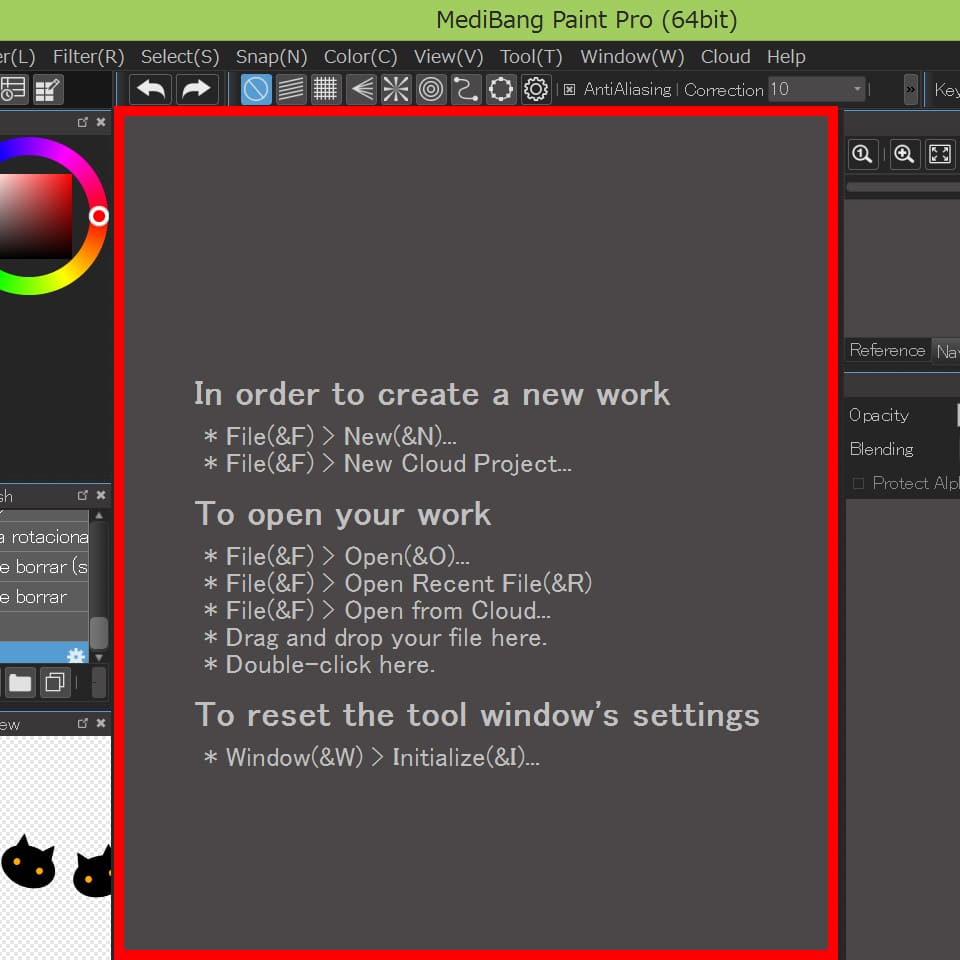Screen dimensions: 960x960
Task: Open the Color(C) menu
Action: (x=361, y=57)
